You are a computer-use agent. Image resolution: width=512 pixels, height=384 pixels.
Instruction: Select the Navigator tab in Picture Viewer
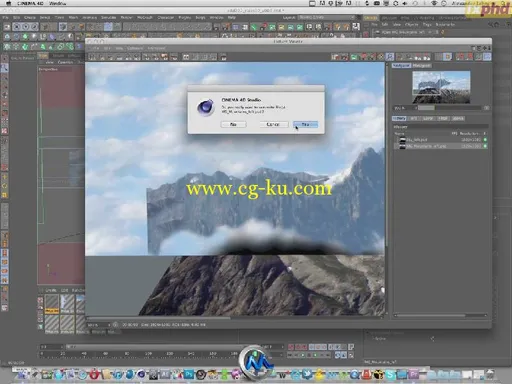(401, 66)
